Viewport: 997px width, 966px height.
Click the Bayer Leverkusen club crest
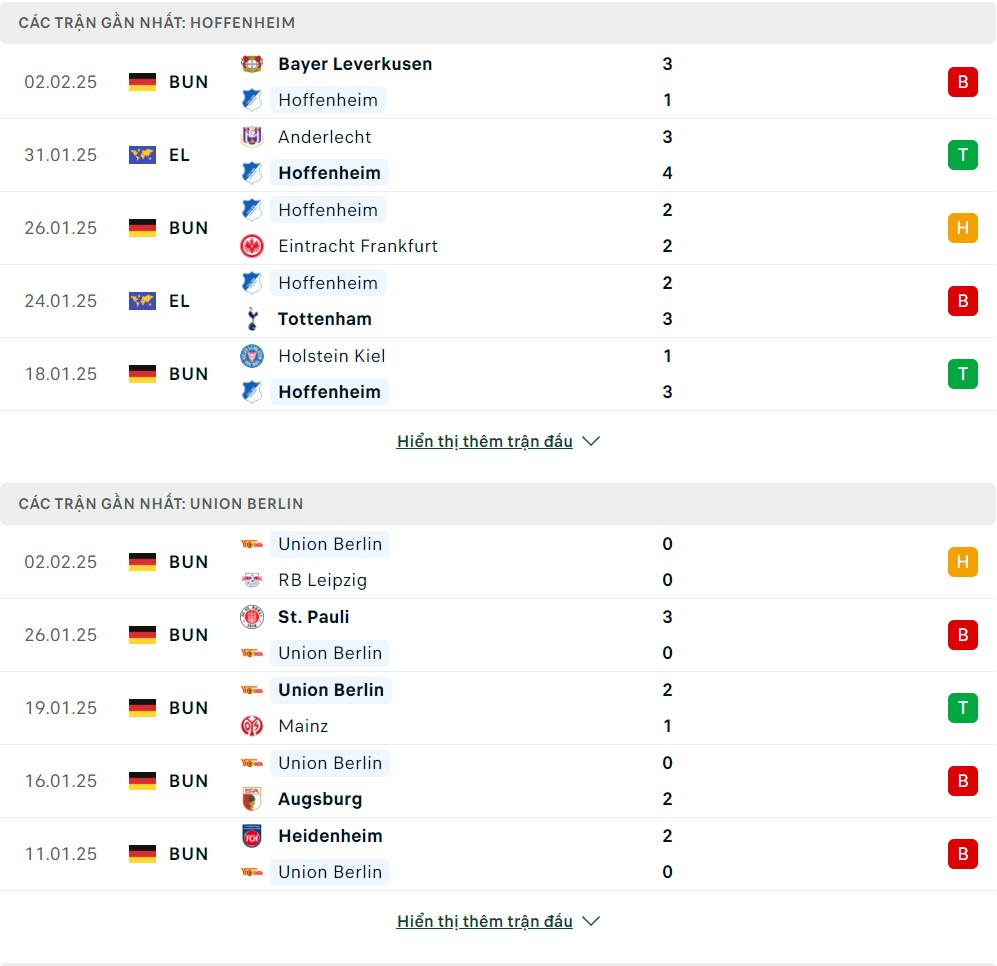pyautogui.click(x=252, y=64)
